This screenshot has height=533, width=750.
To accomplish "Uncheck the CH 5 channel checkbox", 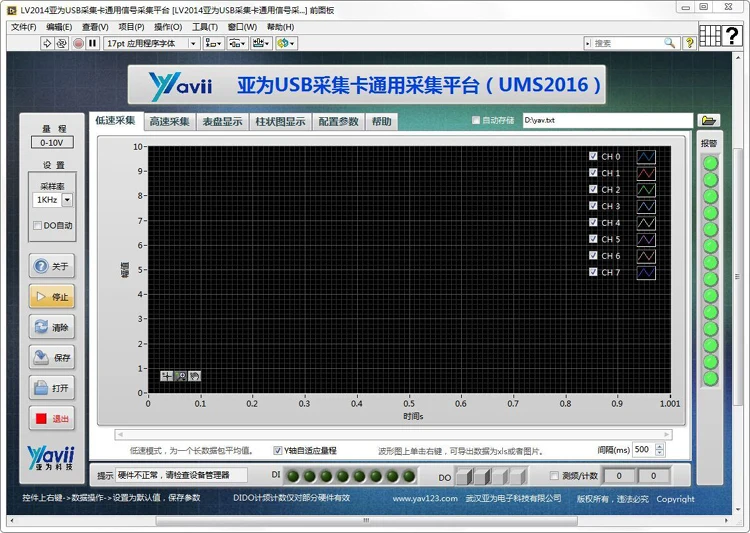I will point(593,239).
